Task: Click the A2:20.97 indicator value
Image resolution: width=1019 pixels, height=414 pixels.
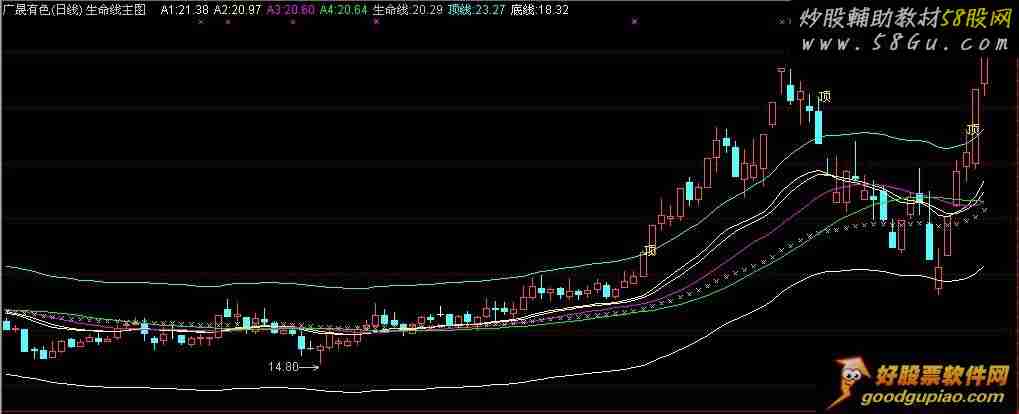Action: click(x=238, y=10)
